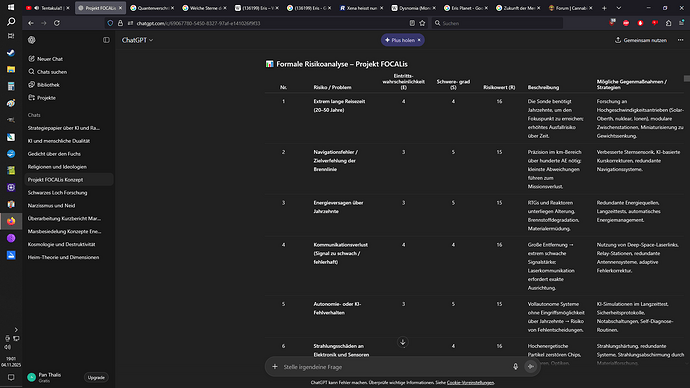
Task: Open Steam from the taskbar
Action: [11, 53]
